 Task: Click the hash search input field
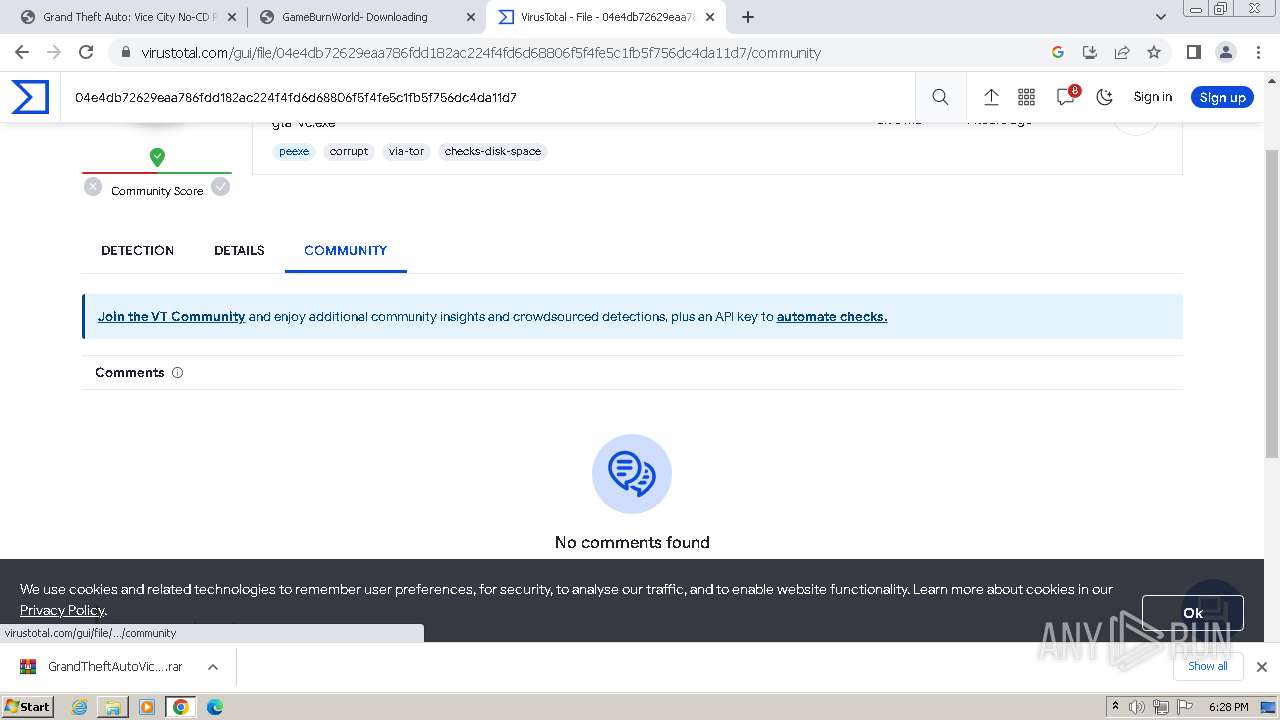tap(490, 97)
